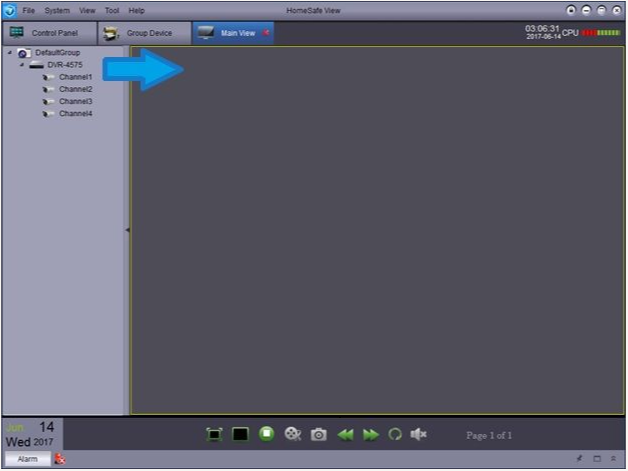Go to previous page with green arrows
Image resolution: width=628 pixels, height=471 pixels.
[345, 435]
